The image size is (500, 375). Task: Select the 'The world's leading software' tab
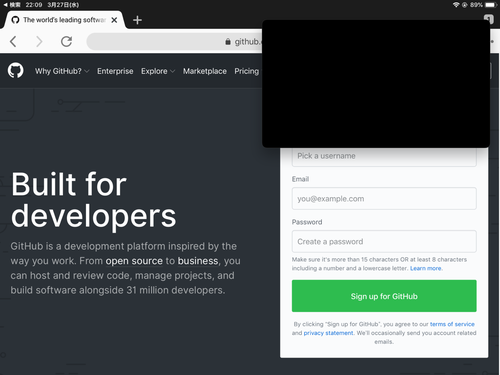(x=64, y=20)
